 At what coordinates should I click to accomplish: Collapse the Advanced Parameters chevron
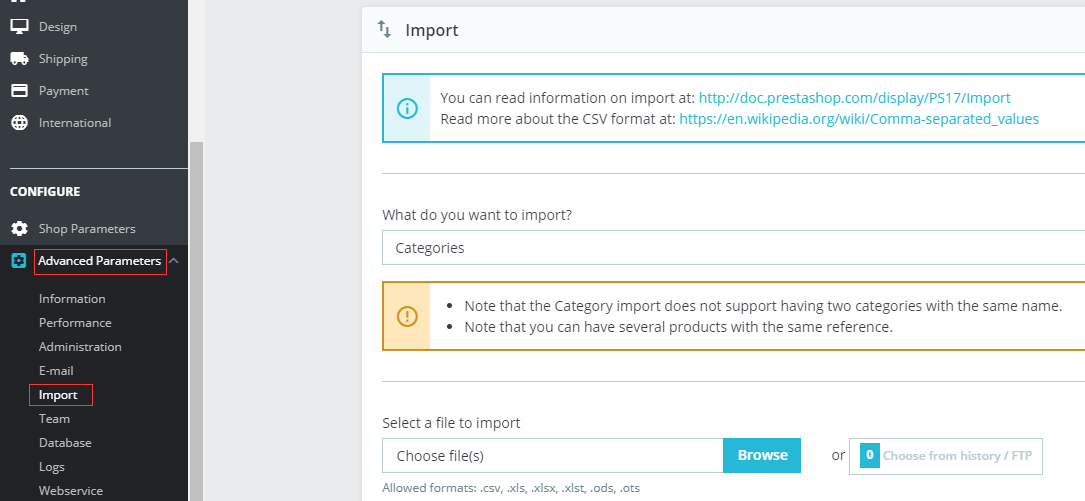(x=174, y=261)
